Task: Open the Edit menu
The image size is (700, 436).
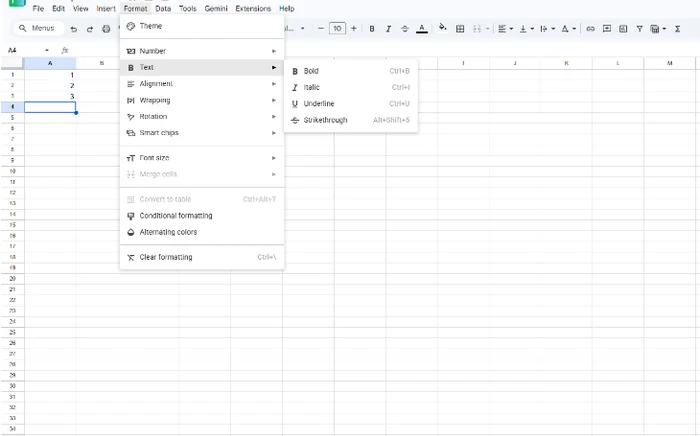Action: point(58,8)
